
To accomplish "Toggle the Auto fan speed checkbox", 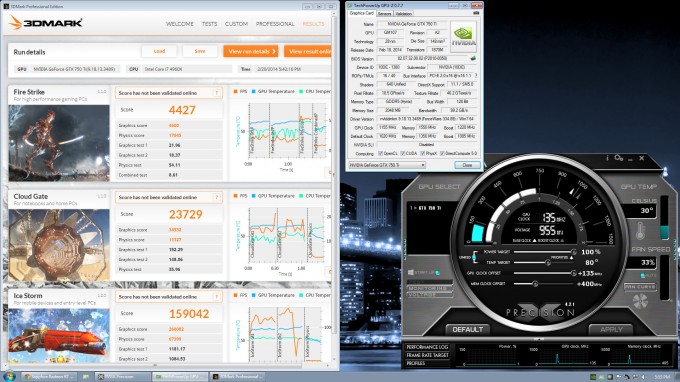I will 643,276.
